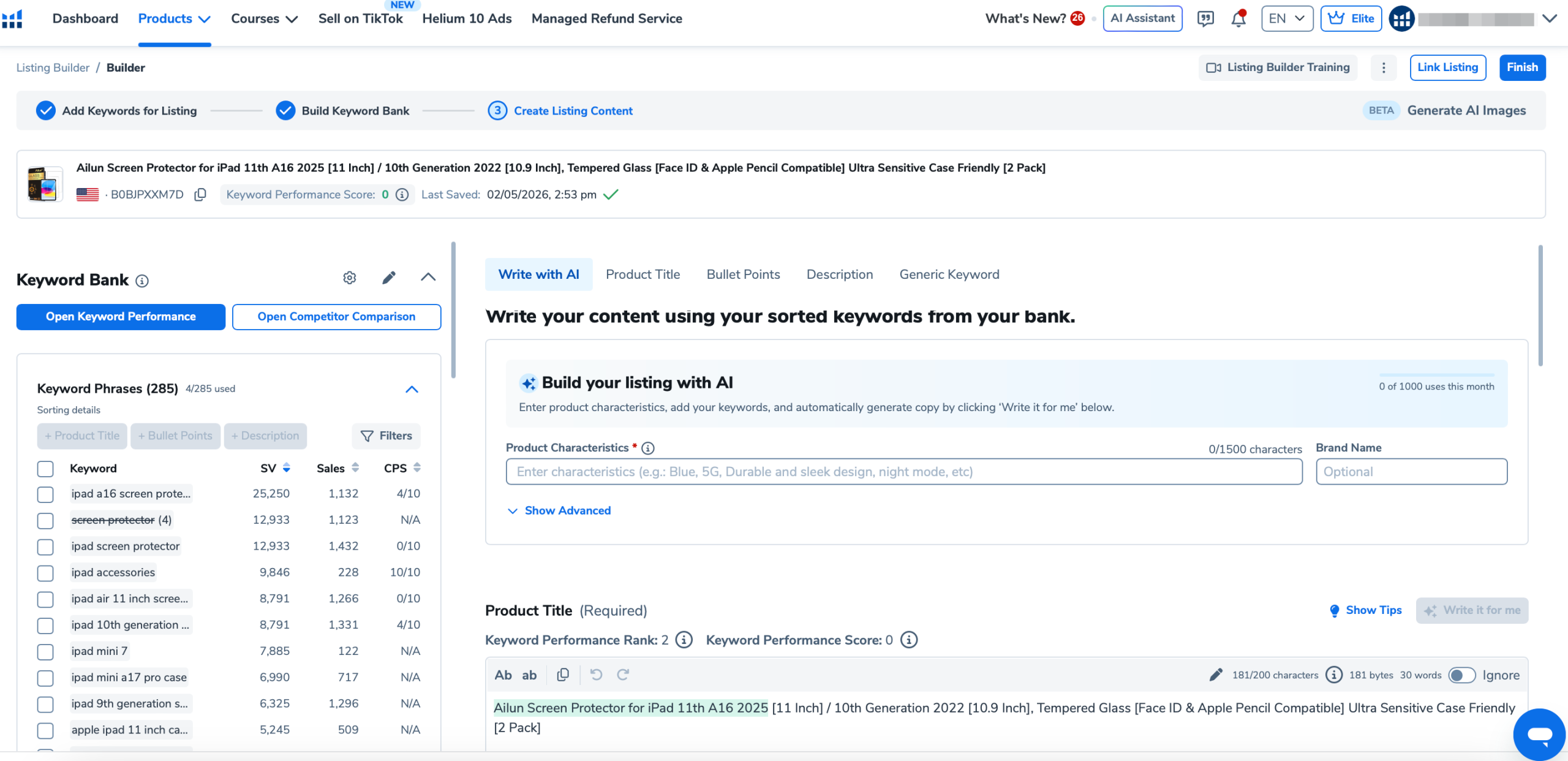Click the undo icon in title editor
1568x761 pixels.
(596, 675)
